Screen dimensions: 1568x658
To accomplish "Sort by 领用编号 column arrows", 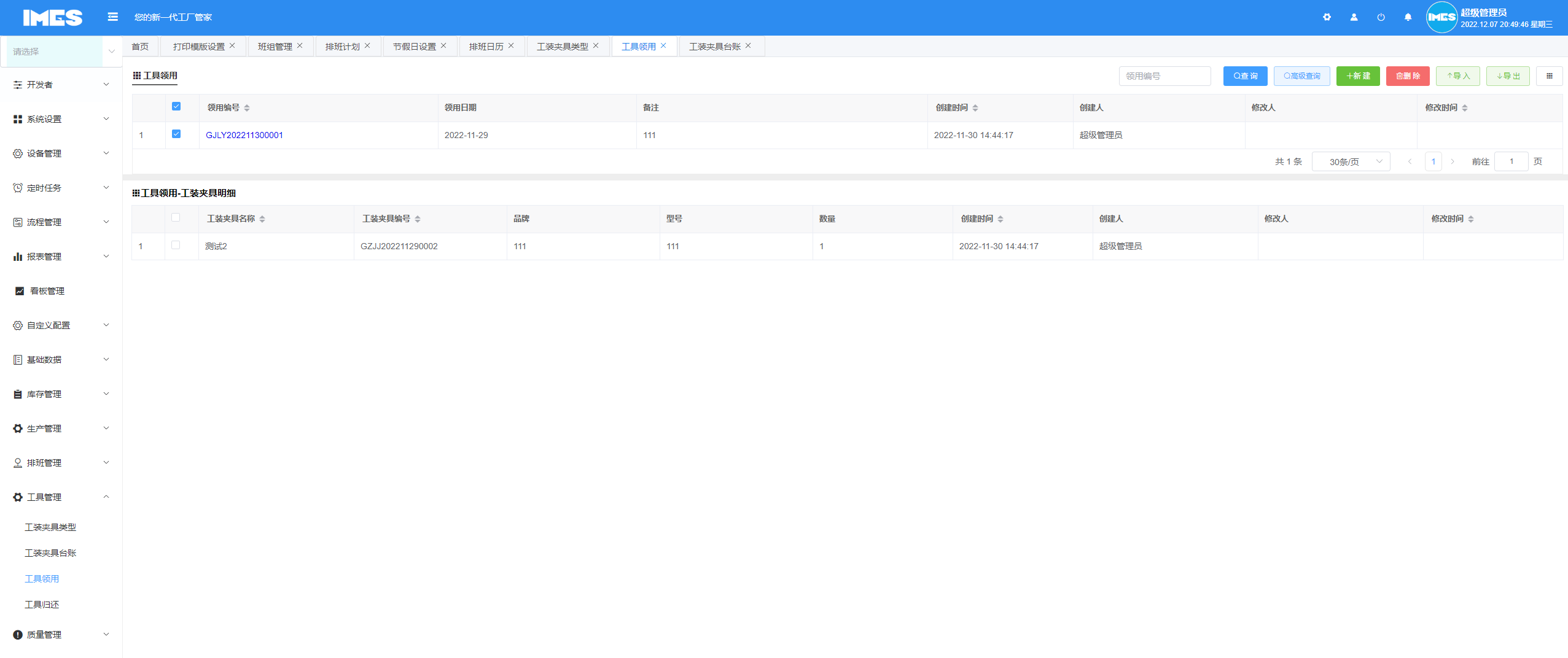I will [247, 108].
